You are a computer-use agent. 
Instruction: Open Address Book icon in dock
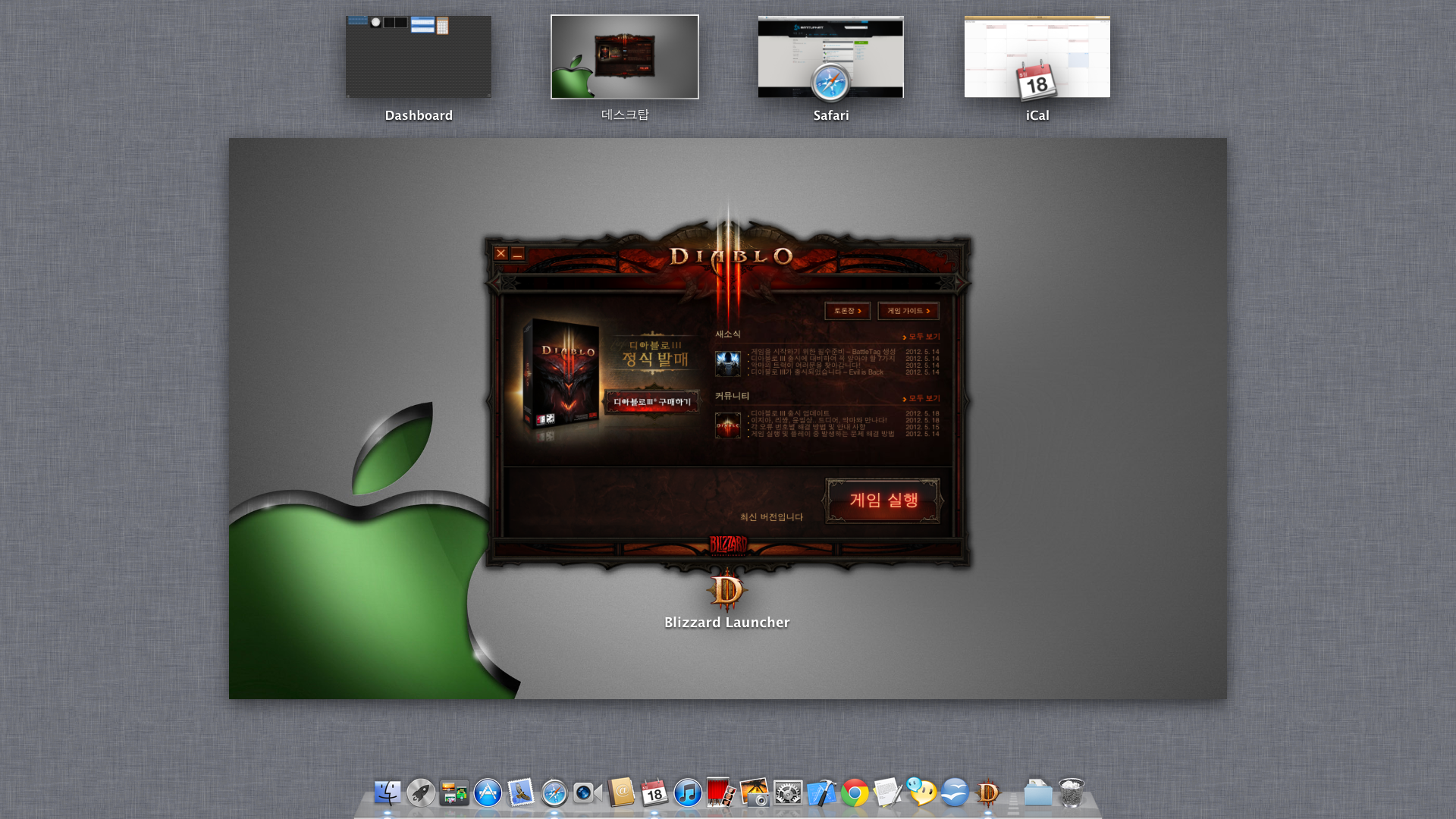[x=621, y=793]
